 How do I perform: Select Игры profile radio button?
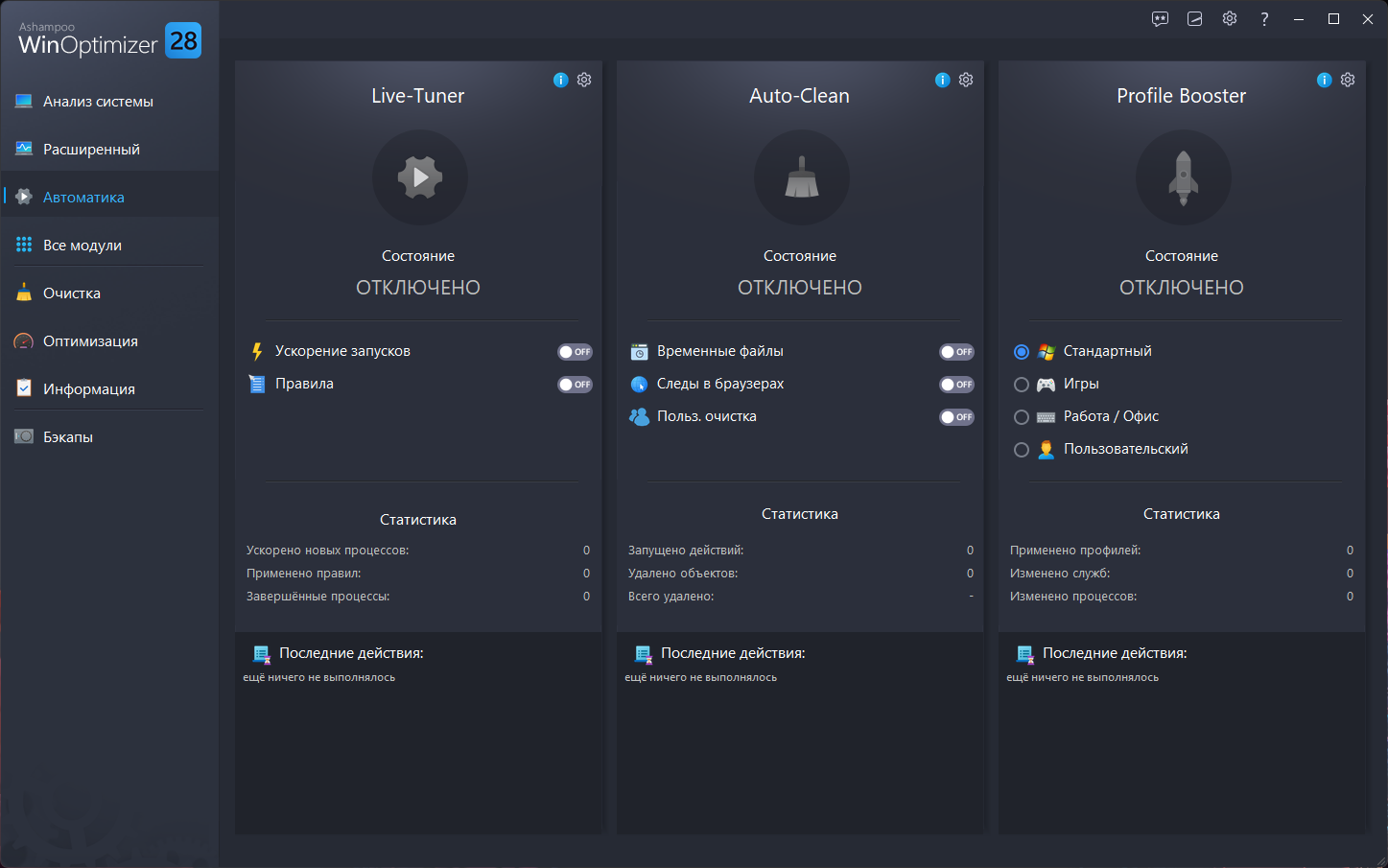click(1022, 385)
